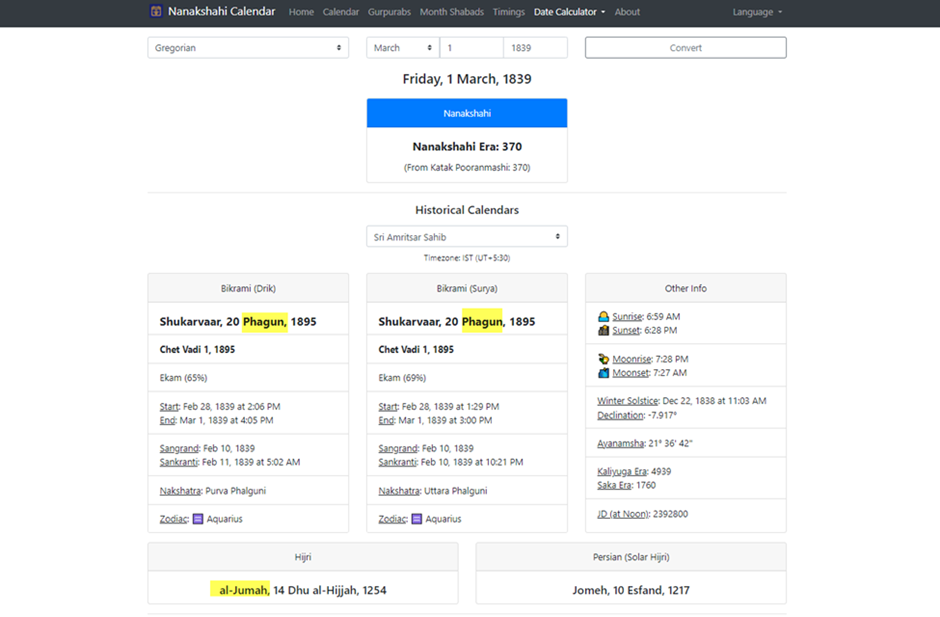Click End link in Bikrami (Surya) card
Image resolution: width=940 pixels, height=617 pixels.
pyautogui.click(x=386, y=420)
